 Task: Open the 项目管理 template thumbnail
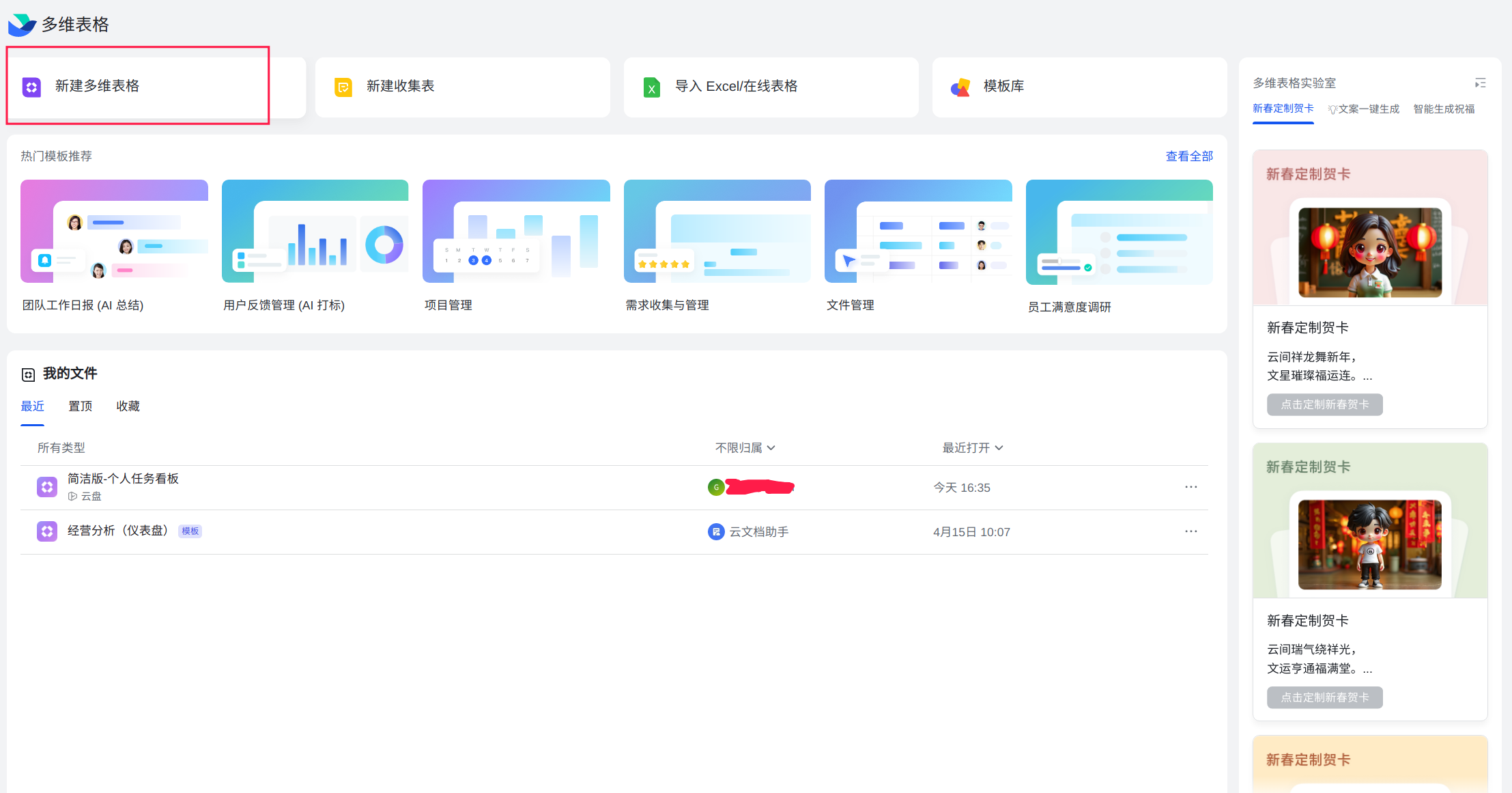click(x=516, y=232)
